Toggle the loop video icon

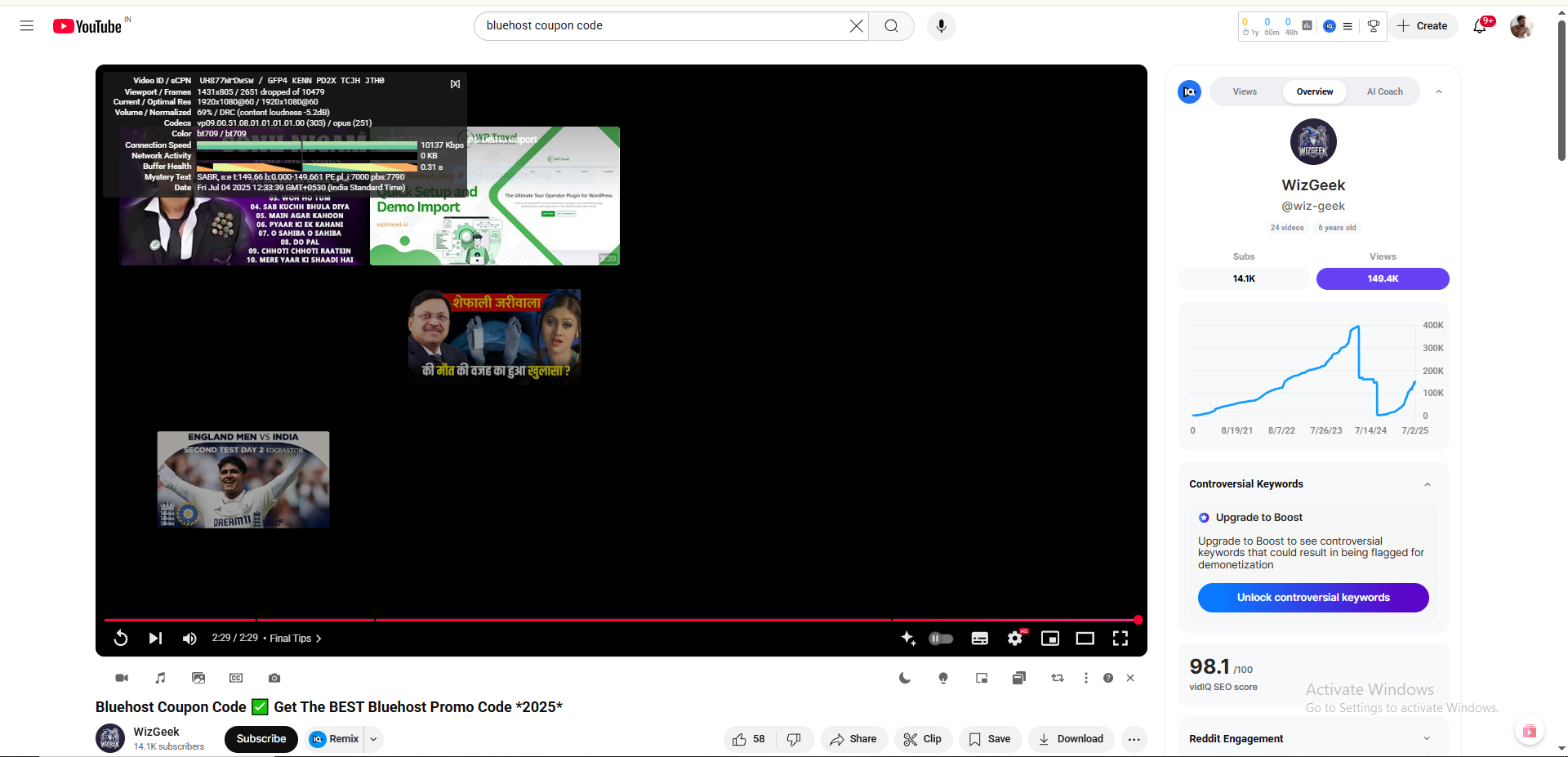point(1058,678)
